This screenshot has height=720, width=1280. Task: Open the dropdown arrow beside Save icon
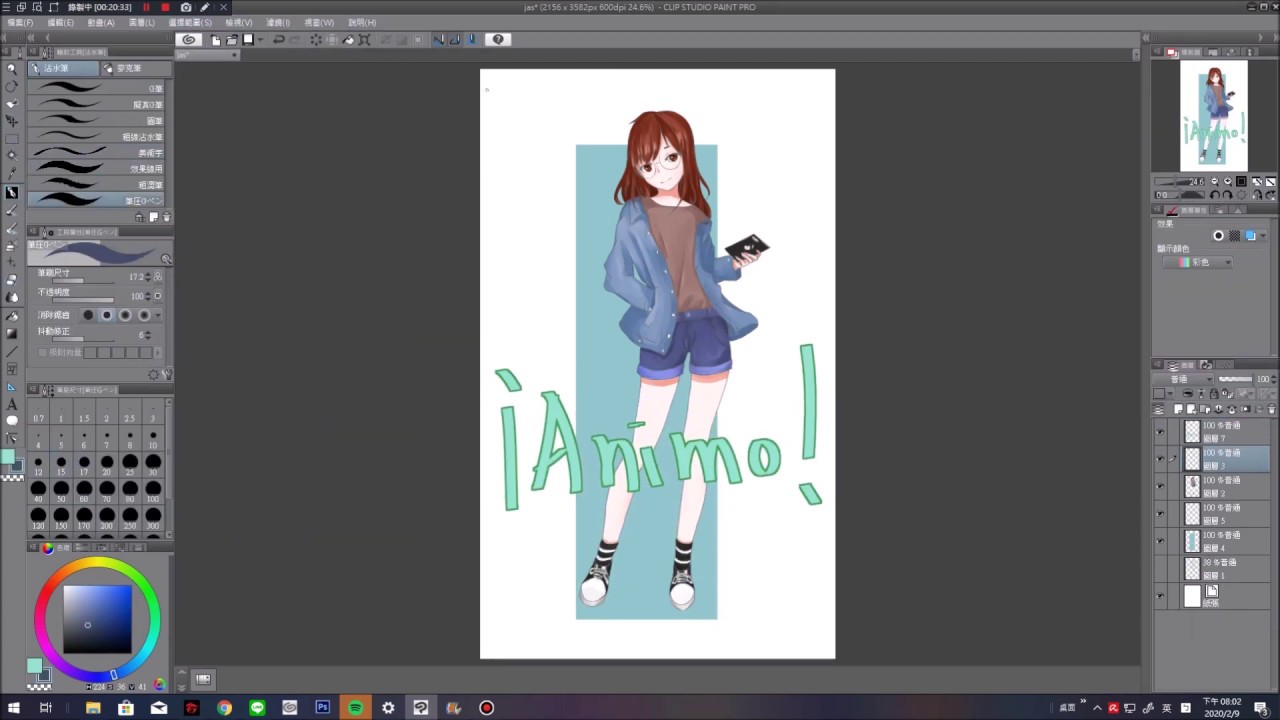260,40
